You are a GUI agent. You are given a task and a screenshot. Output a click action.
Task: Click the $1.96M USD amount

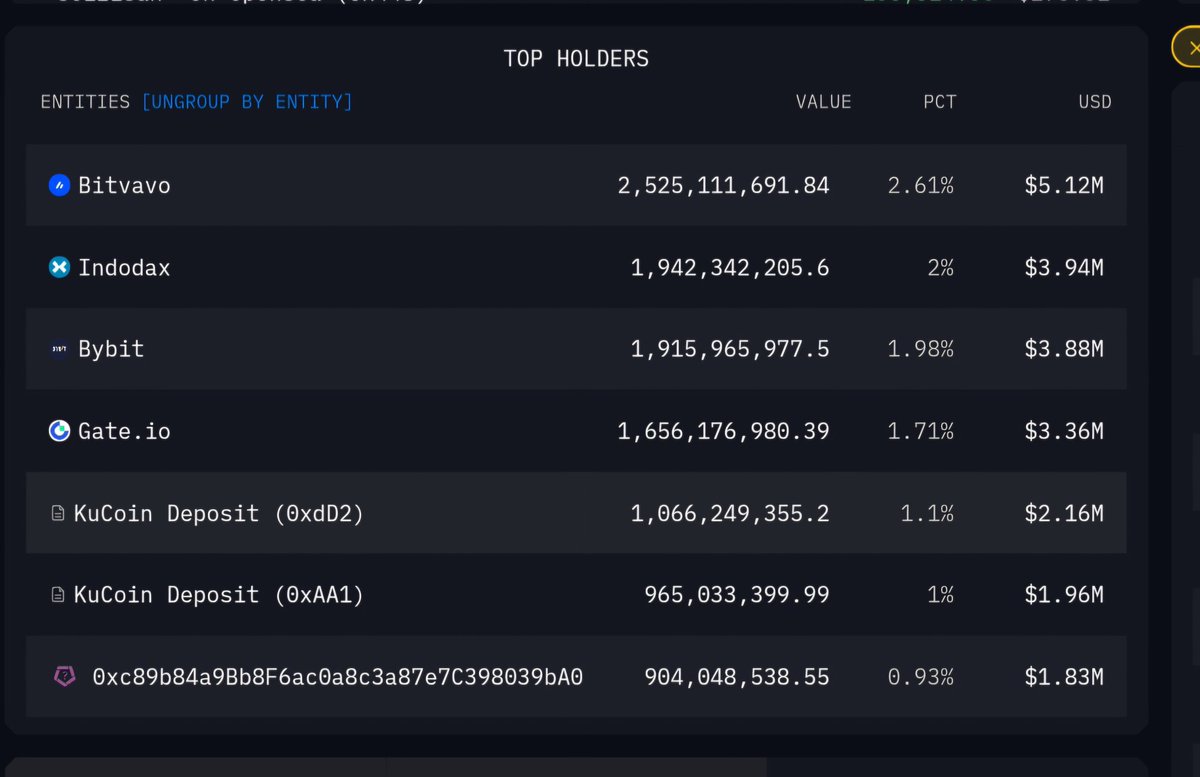click(1064, 595)
